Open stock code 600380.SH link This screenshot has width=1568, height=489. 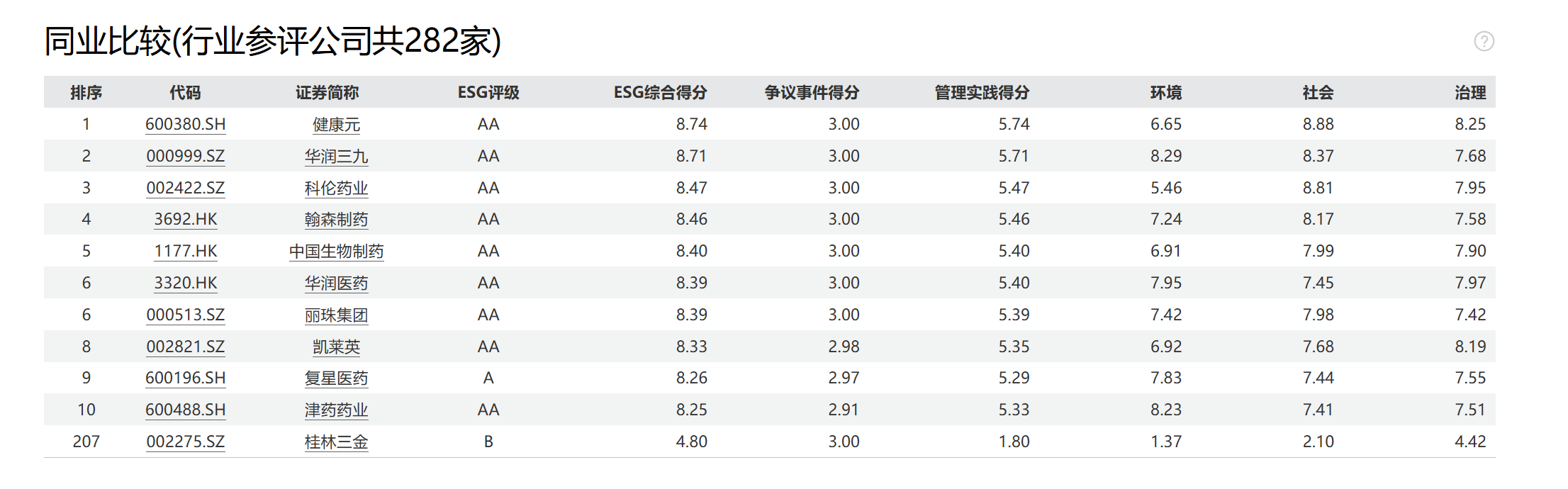pos(185,125)
